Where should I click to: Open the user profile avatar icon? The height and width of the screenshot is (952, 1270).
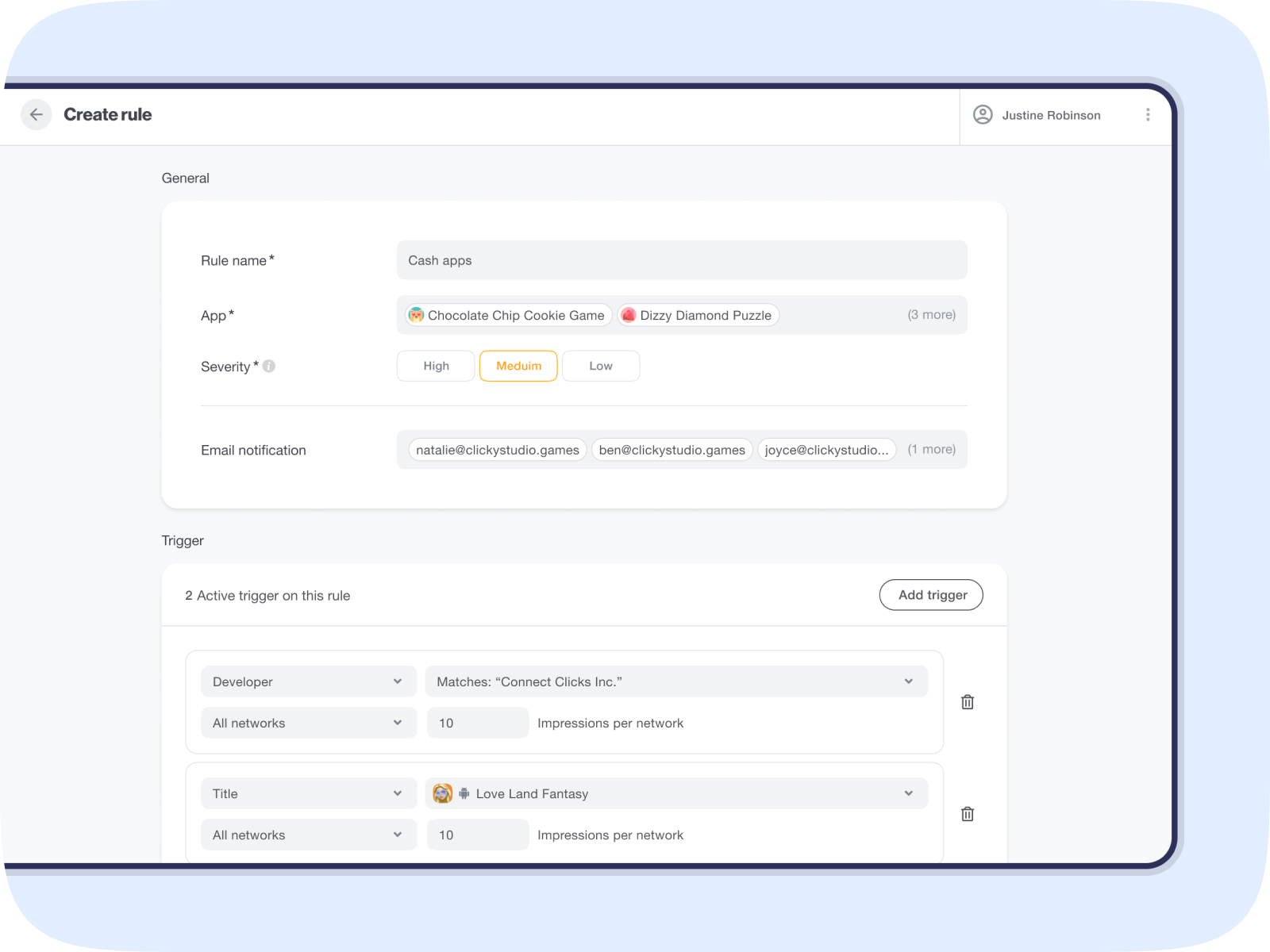(x=983, y=115)
